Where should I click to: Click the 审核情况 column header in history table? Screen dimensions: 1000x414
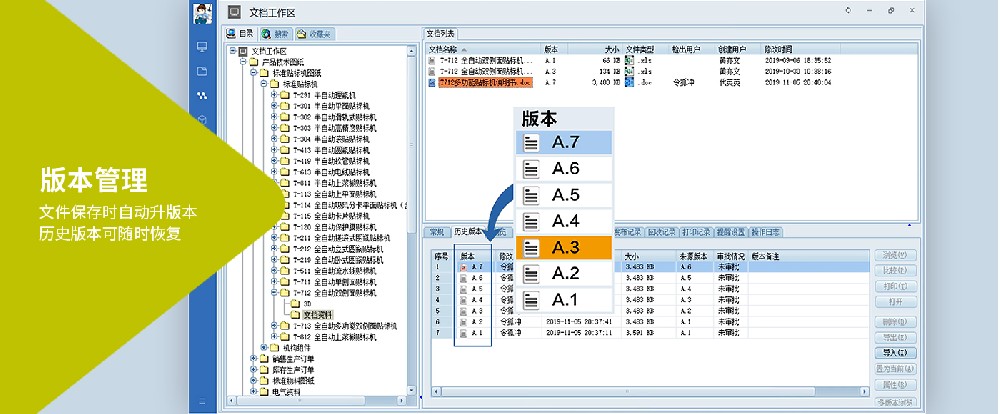730,256
